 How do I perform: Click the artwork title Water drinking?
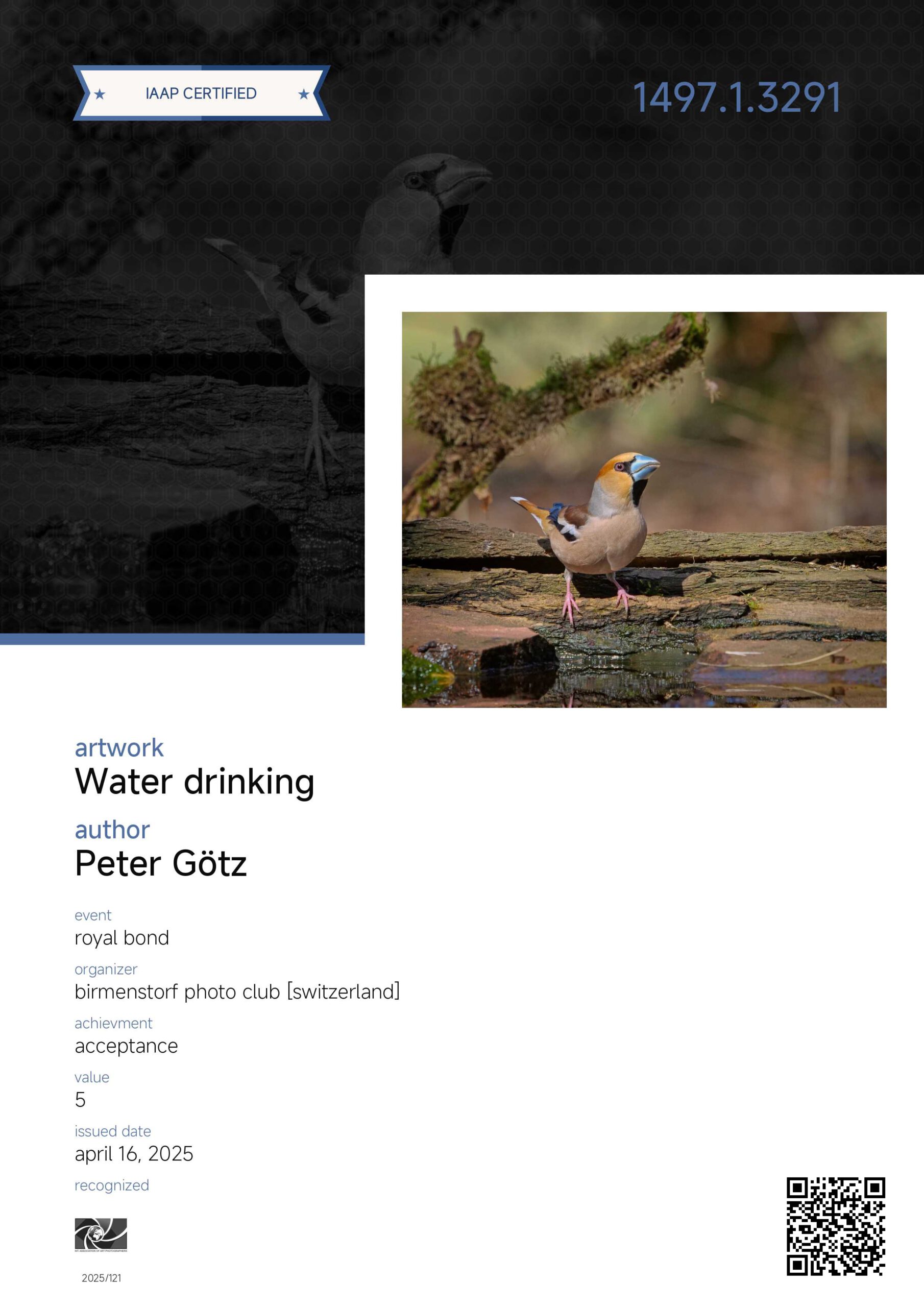(194, 781)
